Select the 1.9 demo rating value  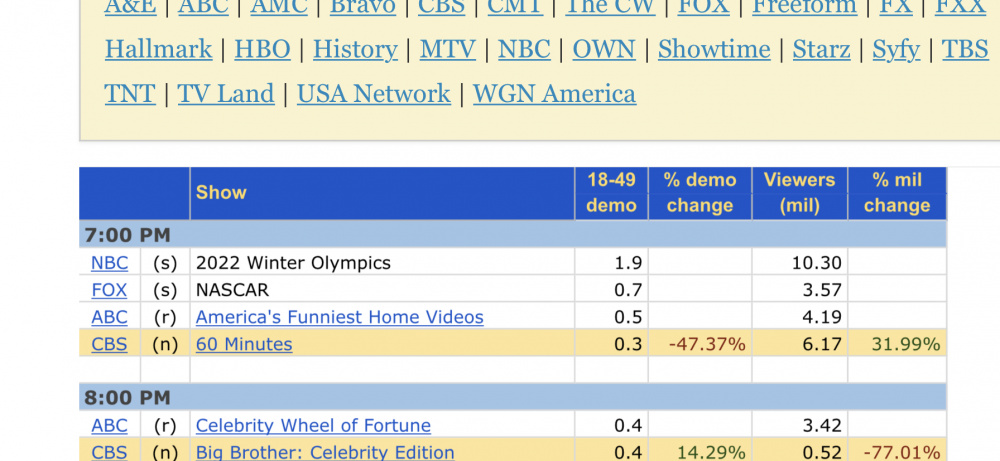[628, 263]
